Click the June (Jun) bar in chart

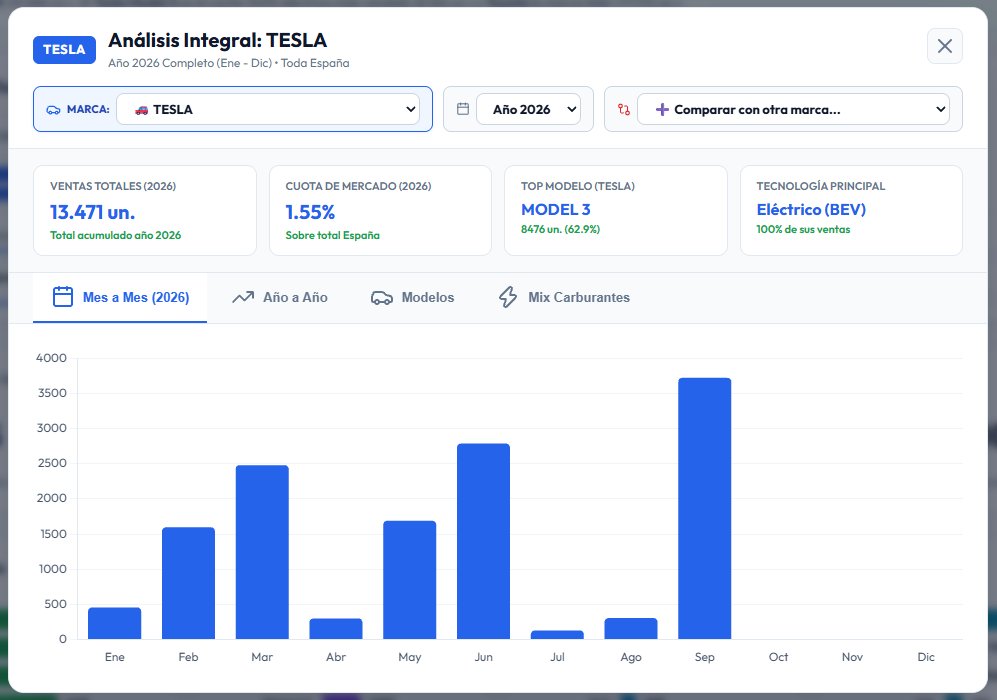click(483, 541)
